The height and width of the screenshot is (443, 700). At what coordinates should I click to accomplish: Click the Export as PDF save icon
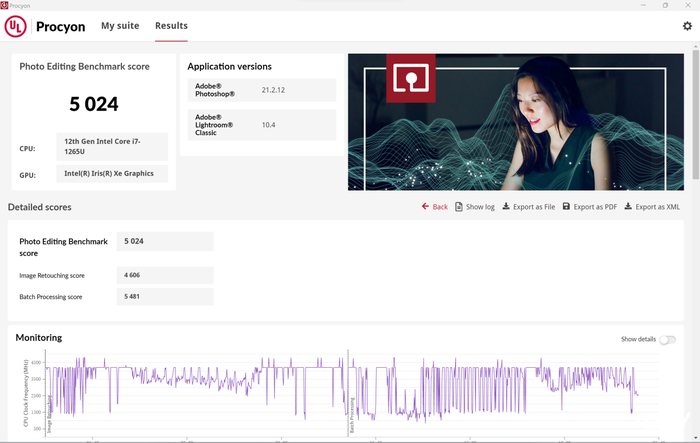pyautogui.click(x=566, y=207)
